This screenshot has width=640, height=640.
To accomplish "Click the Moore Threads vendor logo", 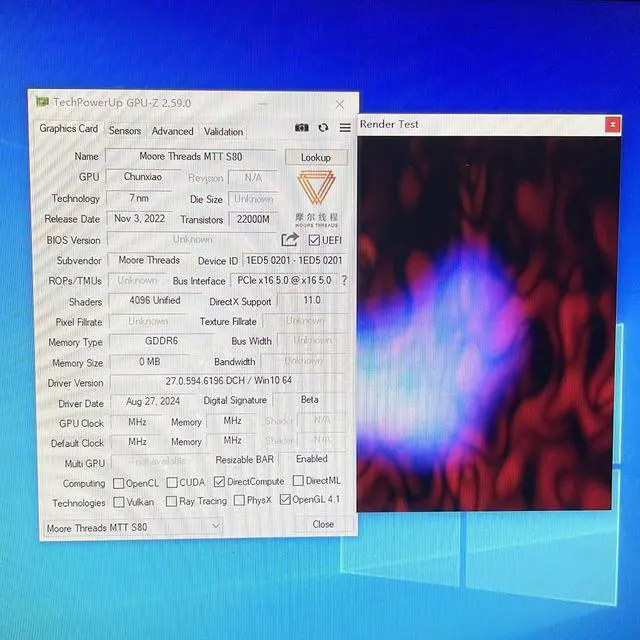I will (316, 199).
